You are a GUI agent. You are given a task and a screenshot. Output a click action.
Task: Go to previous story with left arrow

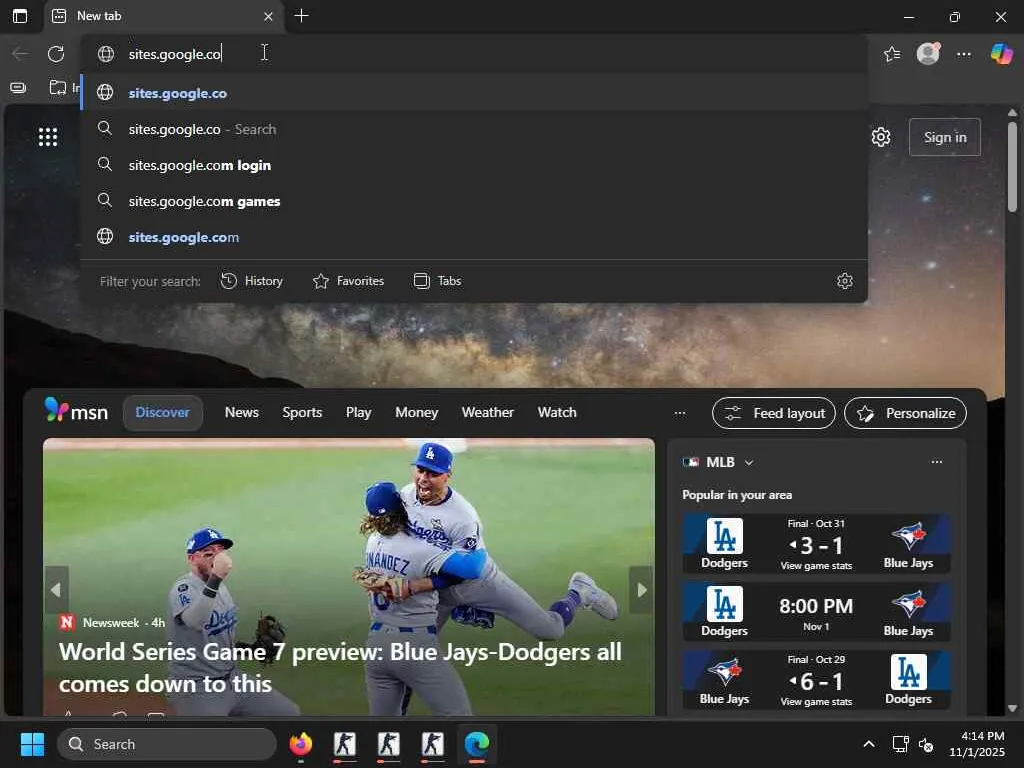(56, 590)
